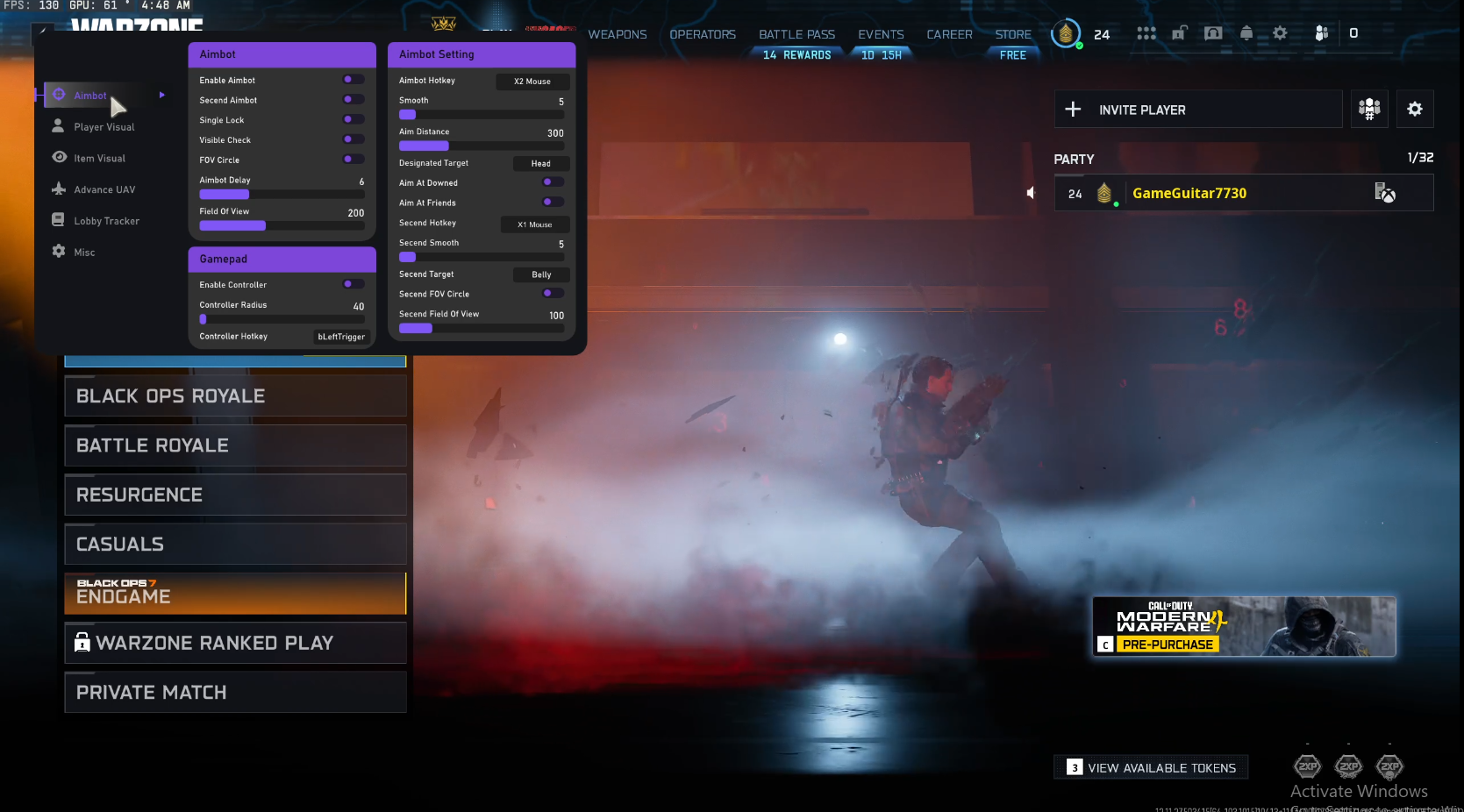
Task: Adjust Aimbot Field Of View slider
Action: 282,225
